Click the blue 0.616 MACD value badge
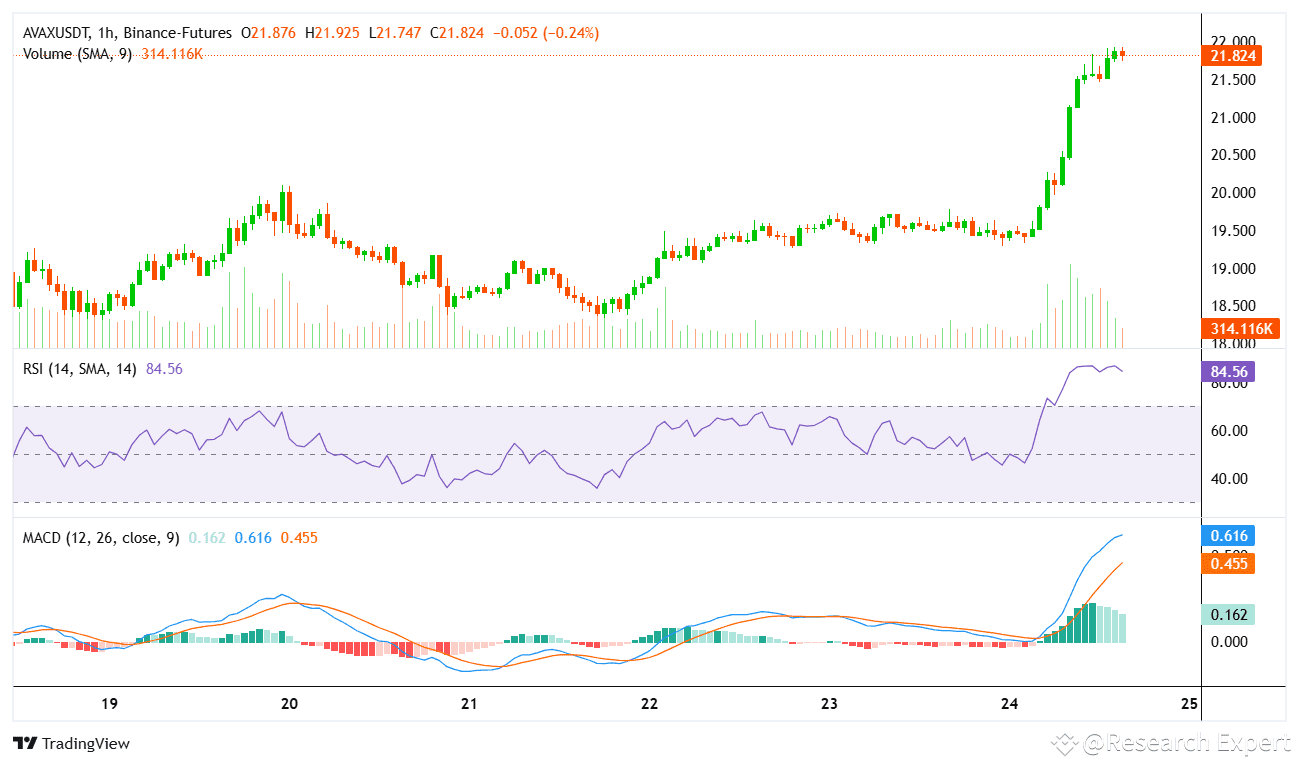 1230,536
